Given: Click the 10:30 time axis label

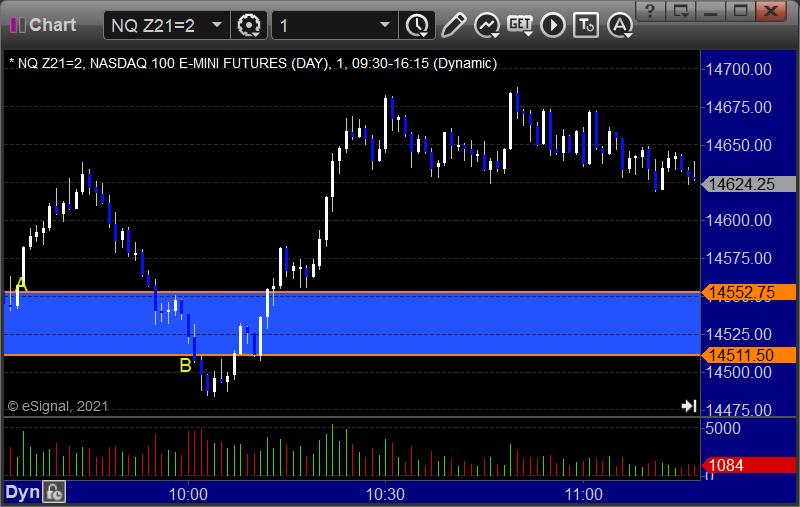Looking at the screenshot, I should 385,494.
